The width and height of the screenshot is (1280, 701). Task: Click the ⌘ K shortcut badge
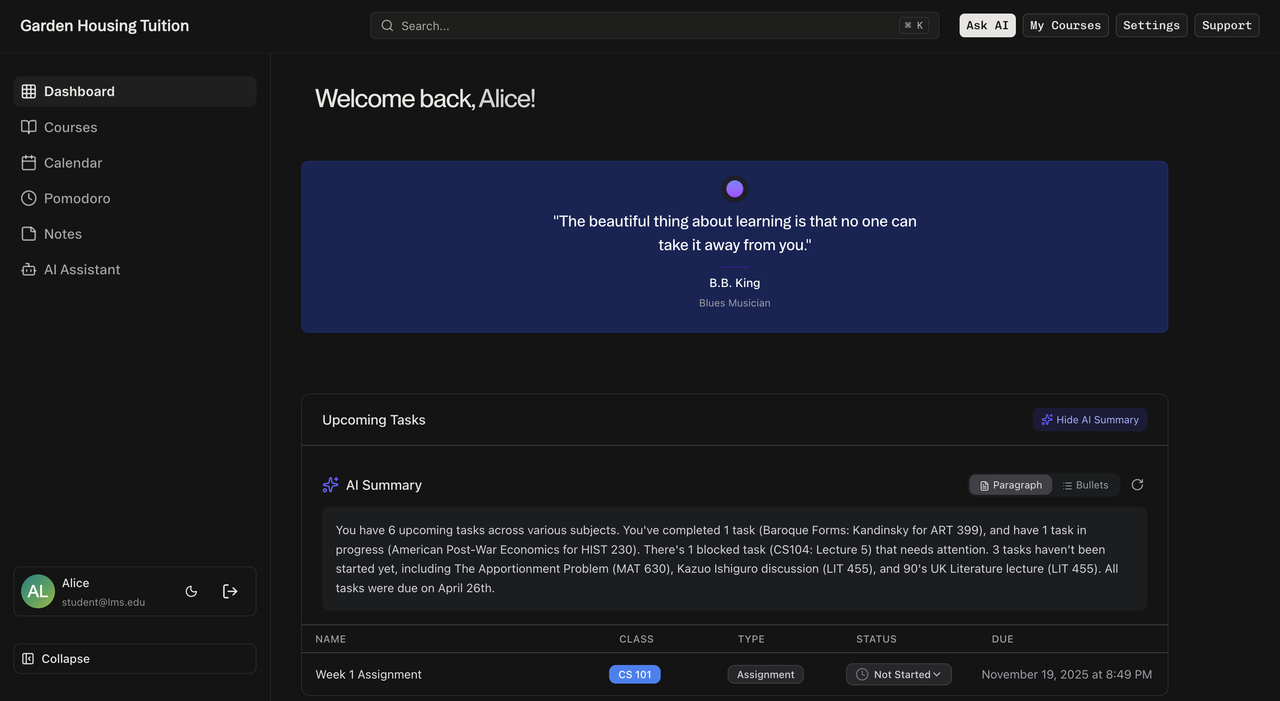point(914,26)
